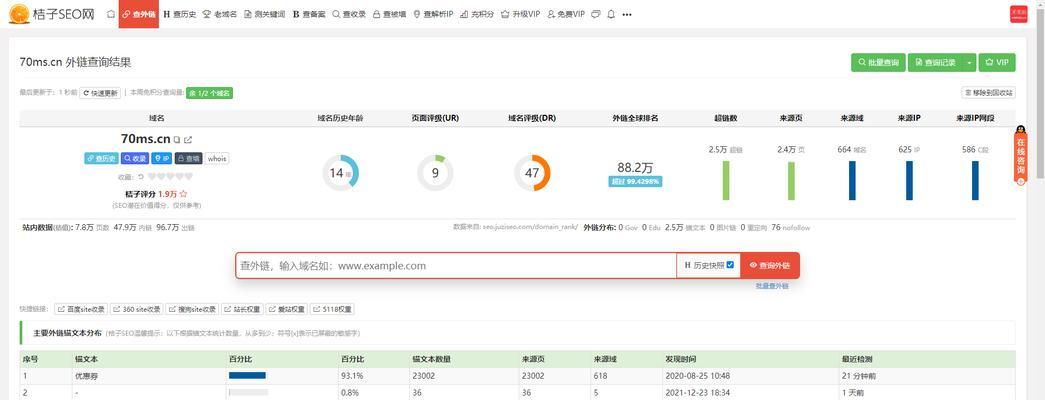1045x400 pixels.
Task: Focus the 查外链 domain input field
Action: pos(456,265)
